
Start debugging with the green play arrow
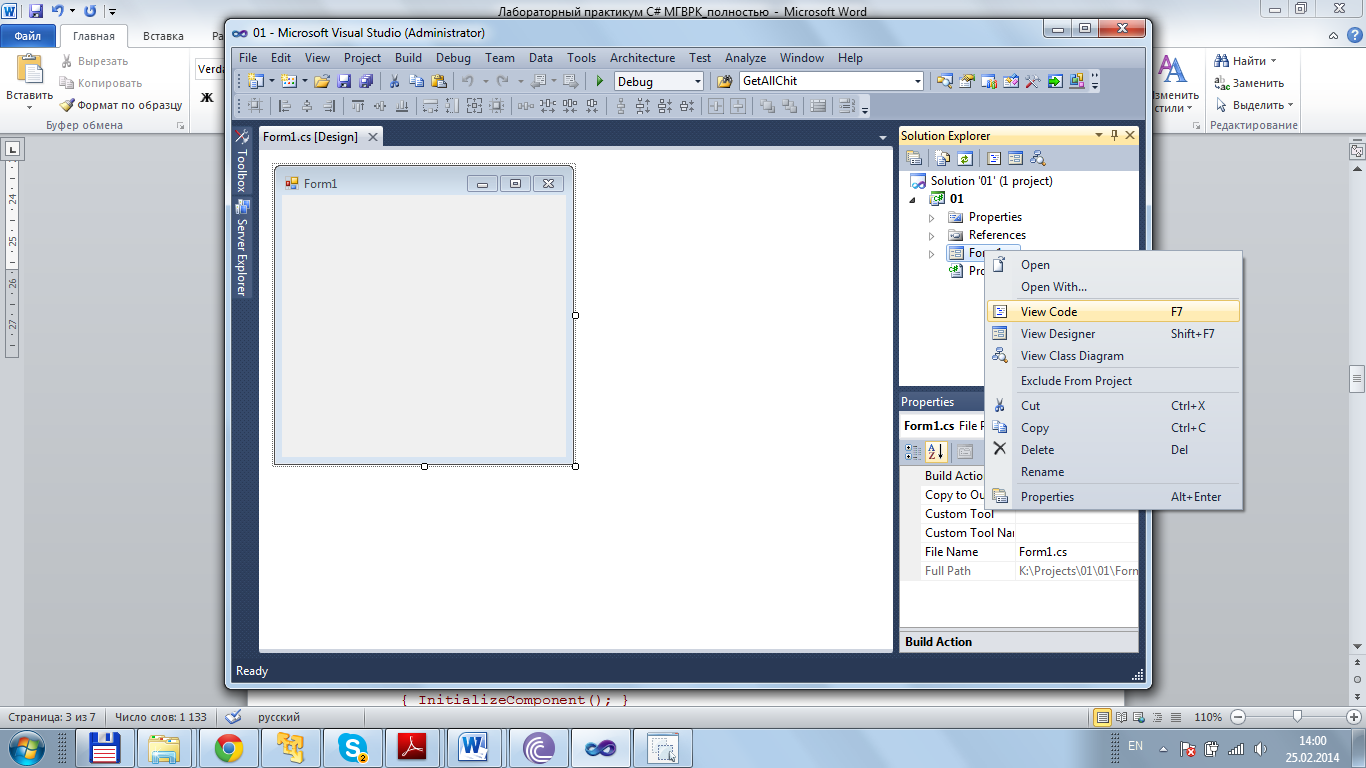pos(599,81)
